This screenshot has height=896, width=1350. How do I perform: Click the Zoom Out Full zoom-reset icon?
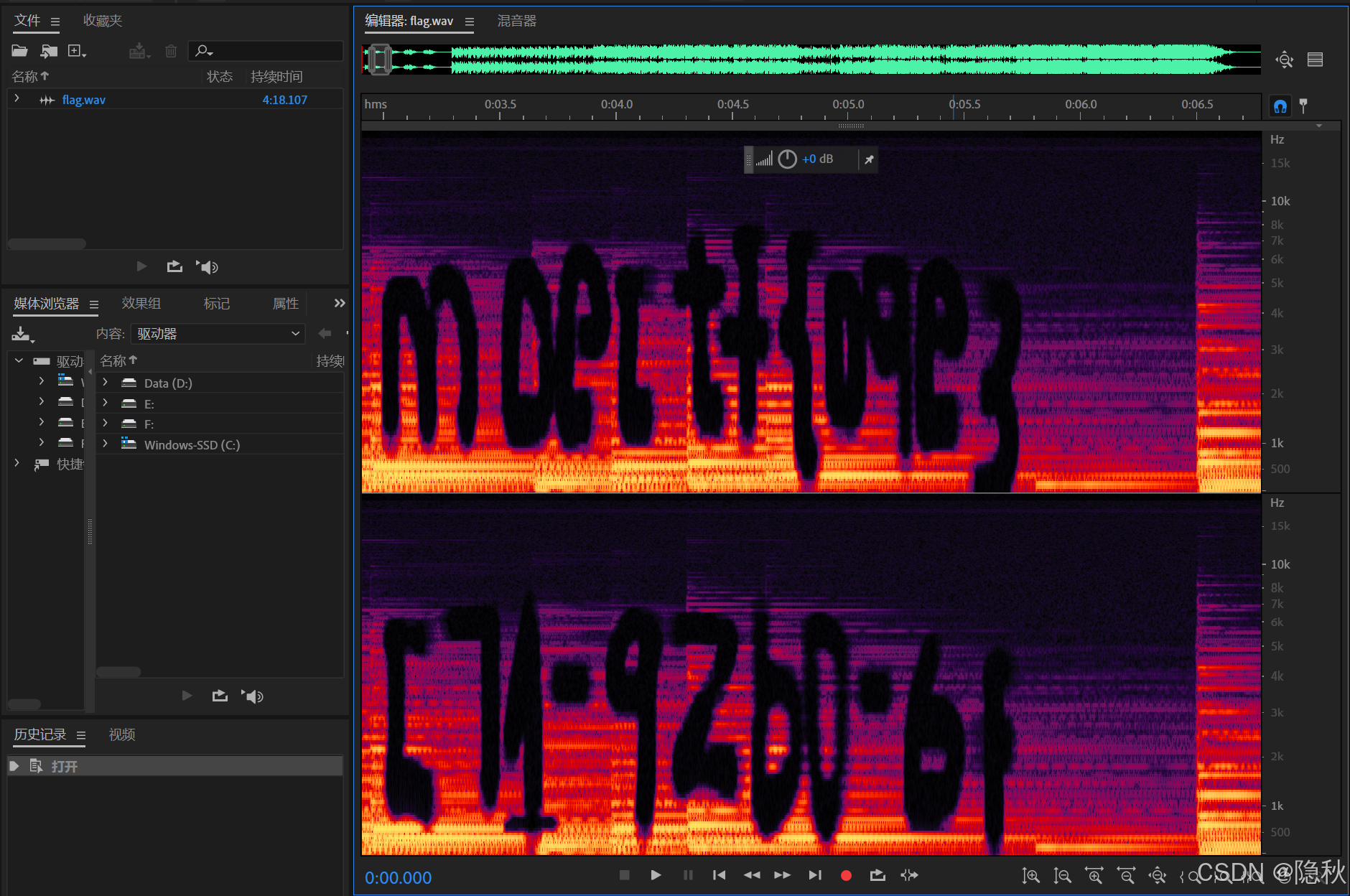coord(1158,875)
